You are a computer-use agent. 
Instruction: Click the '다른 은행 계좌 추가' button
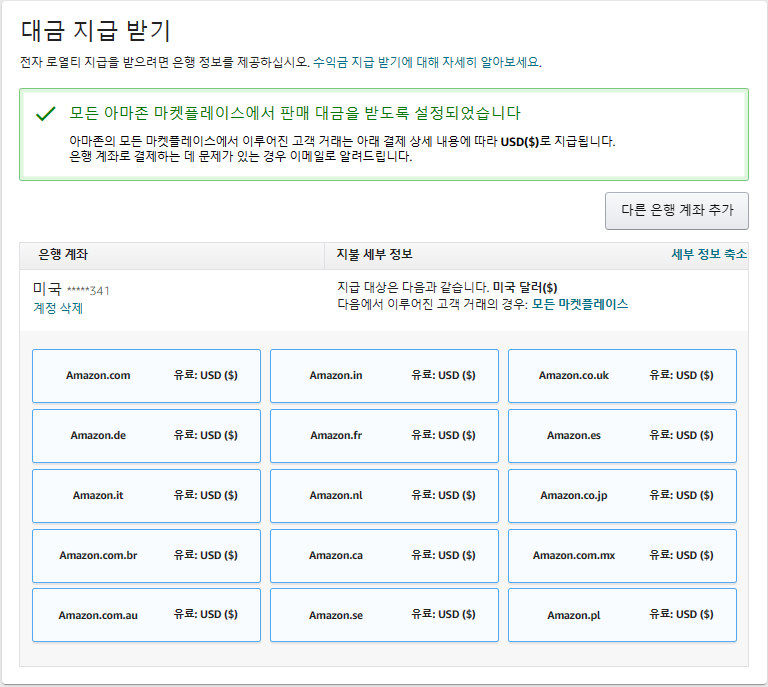click(x=676, y=211)
